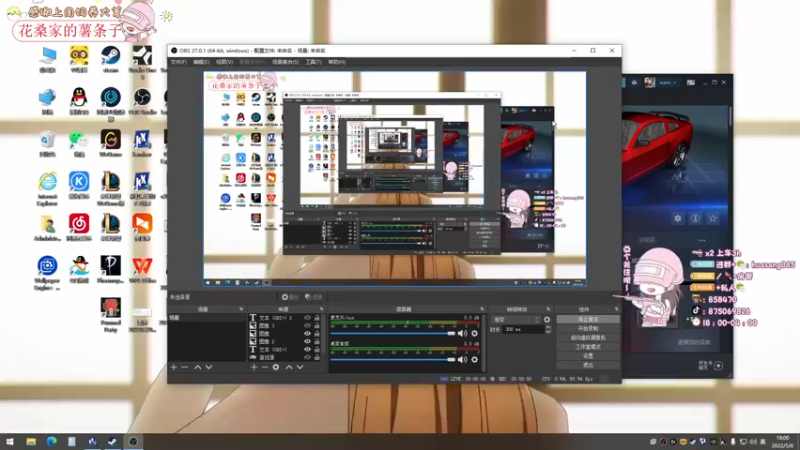Open the 视图(V) menu

tap(224, 62)
